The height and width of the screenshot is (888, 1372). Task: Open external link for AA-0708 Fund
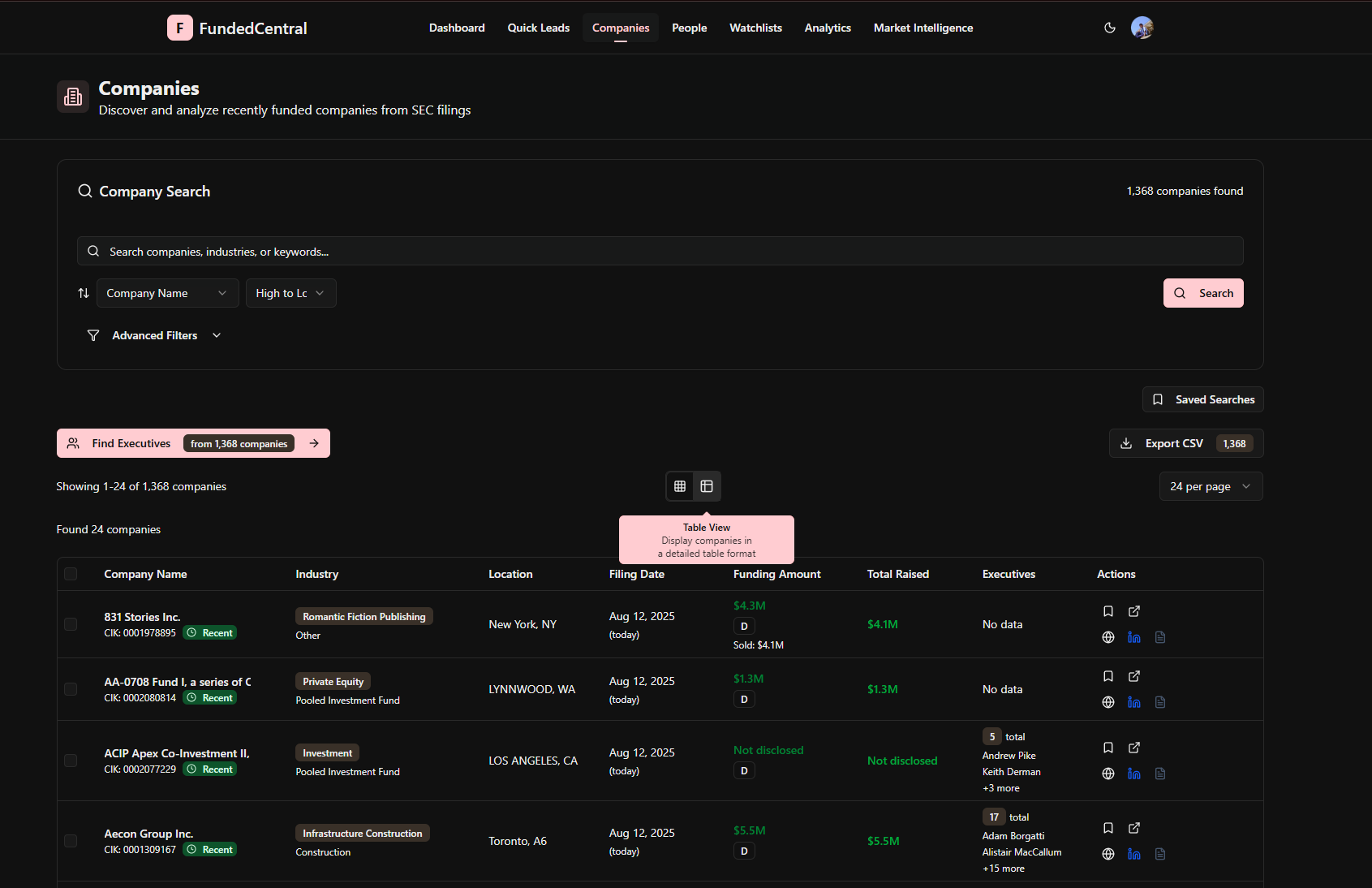tap(1134, 676)
